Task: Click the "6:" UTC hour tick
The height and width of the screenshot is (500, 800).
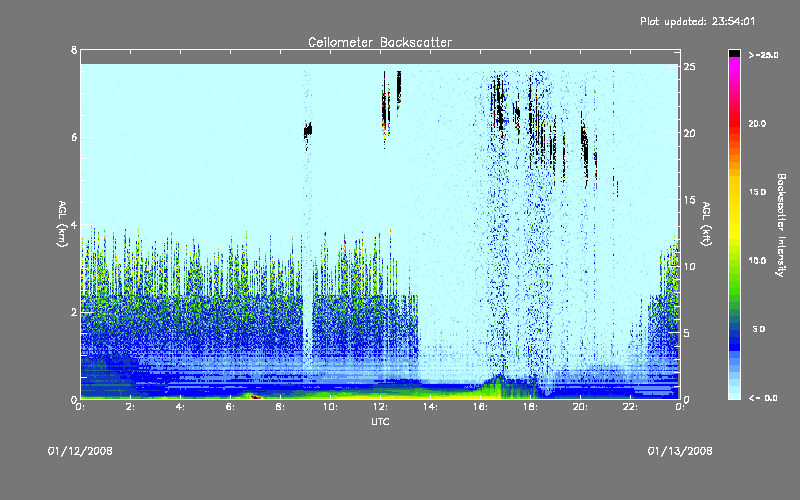Action: click(x=231, y=407)
